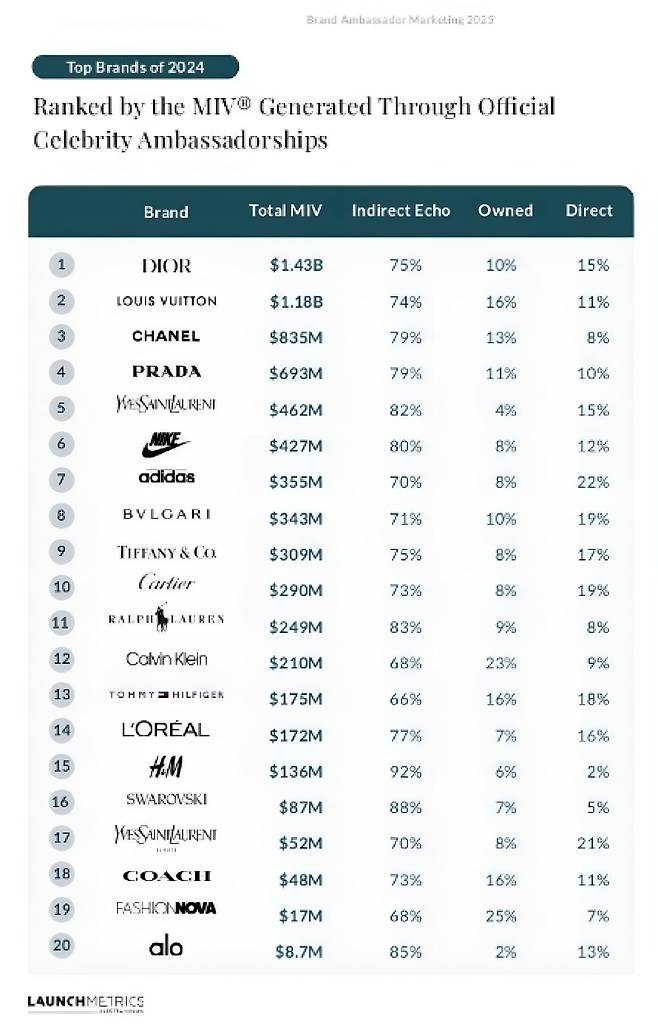This screenshot has width=658, height=1028.
Task: Click the adidas brand logo
Action: [166, 477]
